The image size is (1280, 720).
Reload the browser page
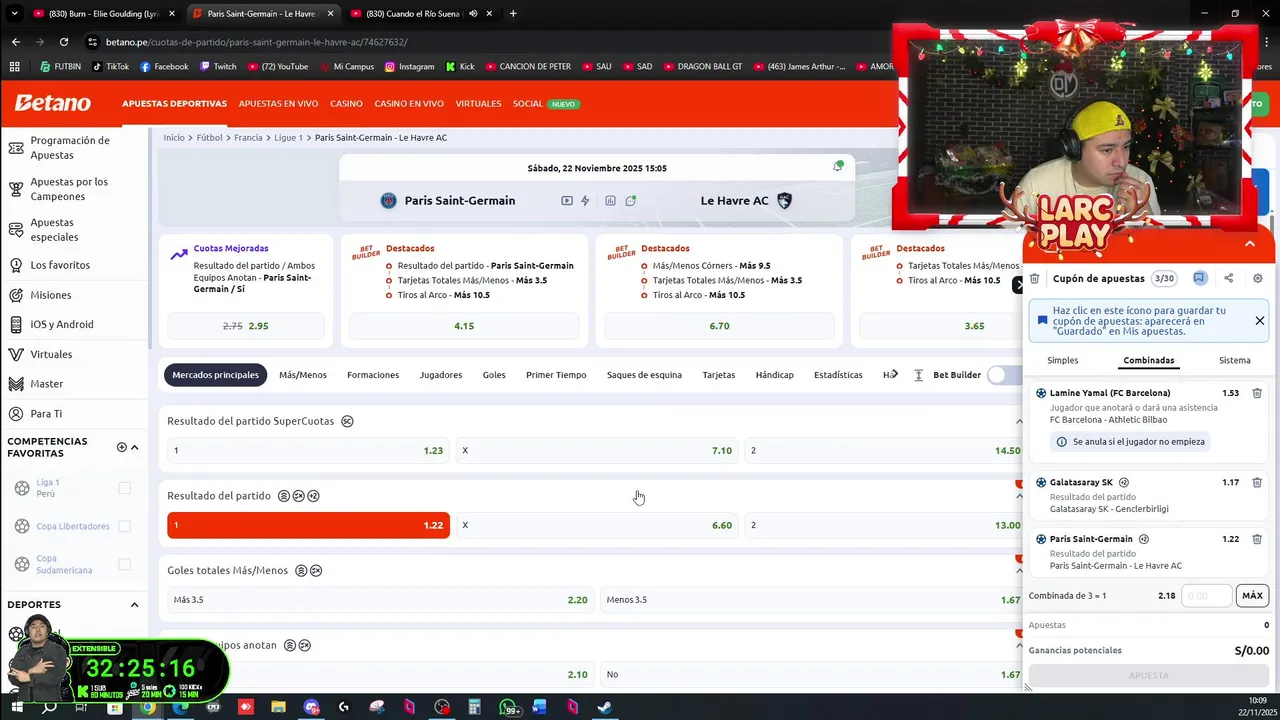click(x=64, y=42)
